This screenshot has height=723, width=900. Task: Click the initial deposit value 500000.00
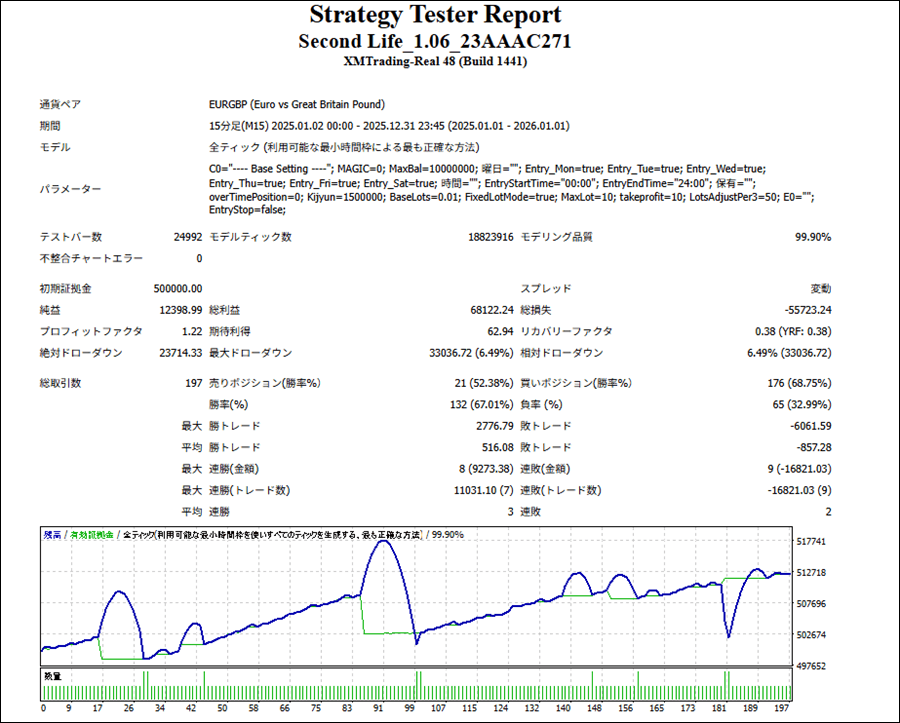[x=177, y=289]
